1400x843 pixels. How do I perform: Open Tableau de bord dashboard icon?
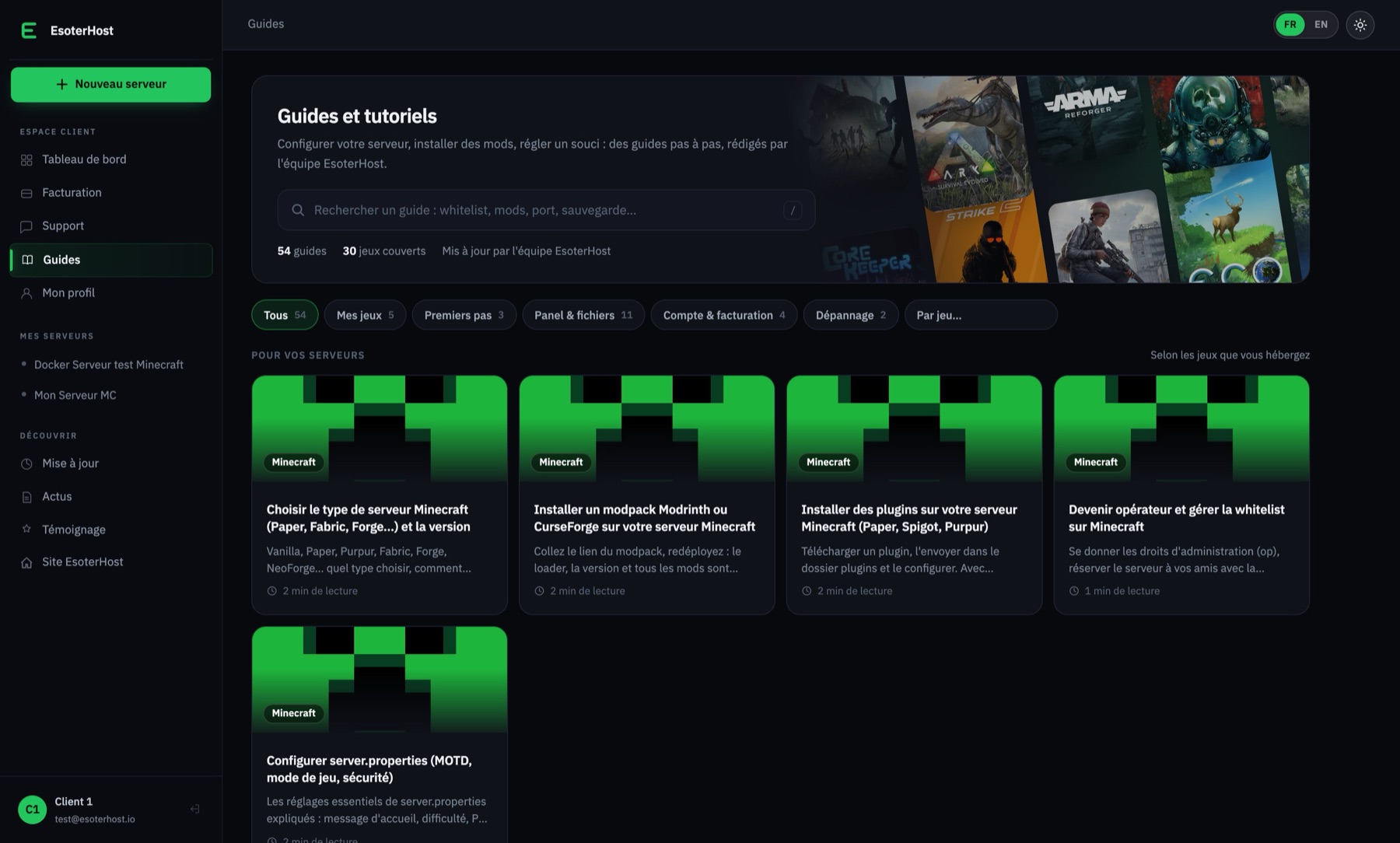point(26,159)
